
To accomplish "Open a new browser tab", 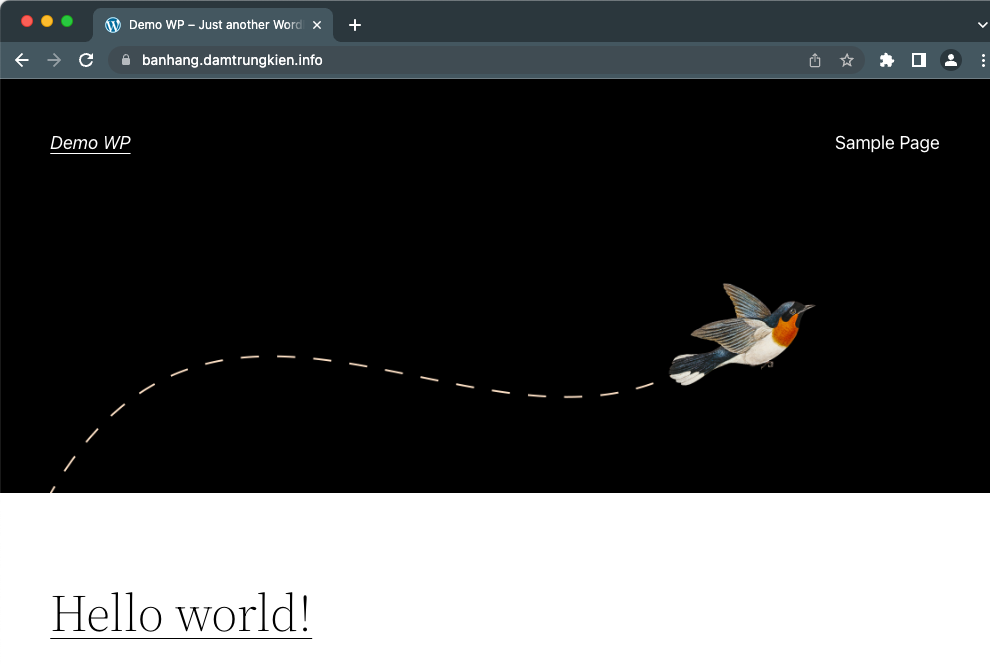I will [355, 25].
